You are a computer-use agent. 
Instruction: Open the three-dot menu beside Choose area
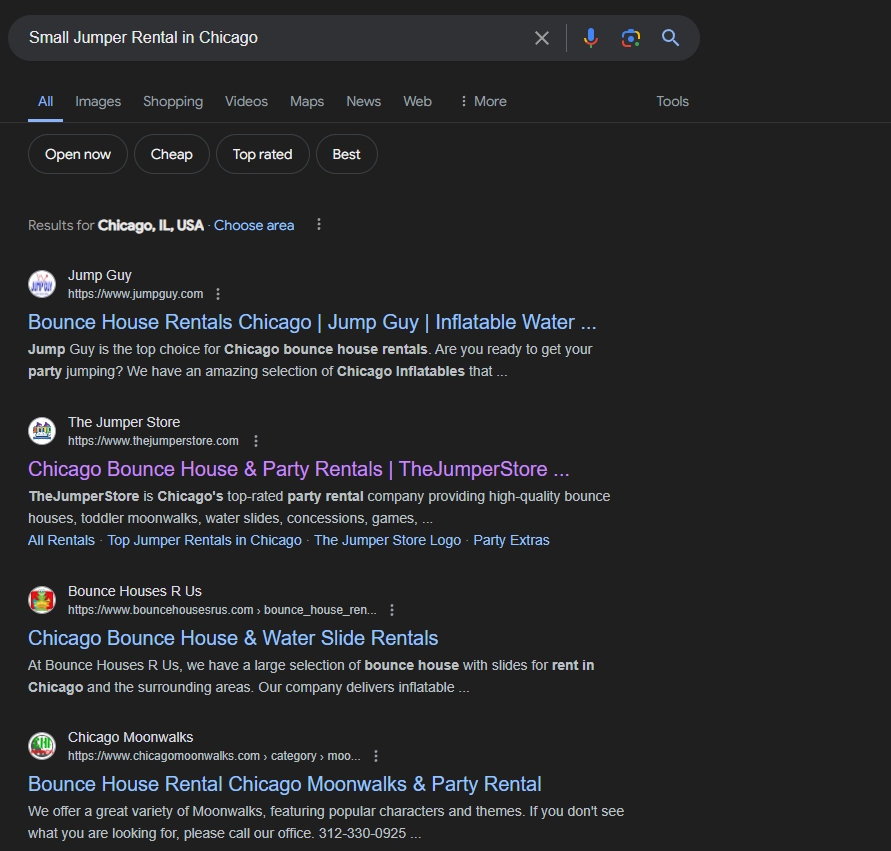point(319,225)
